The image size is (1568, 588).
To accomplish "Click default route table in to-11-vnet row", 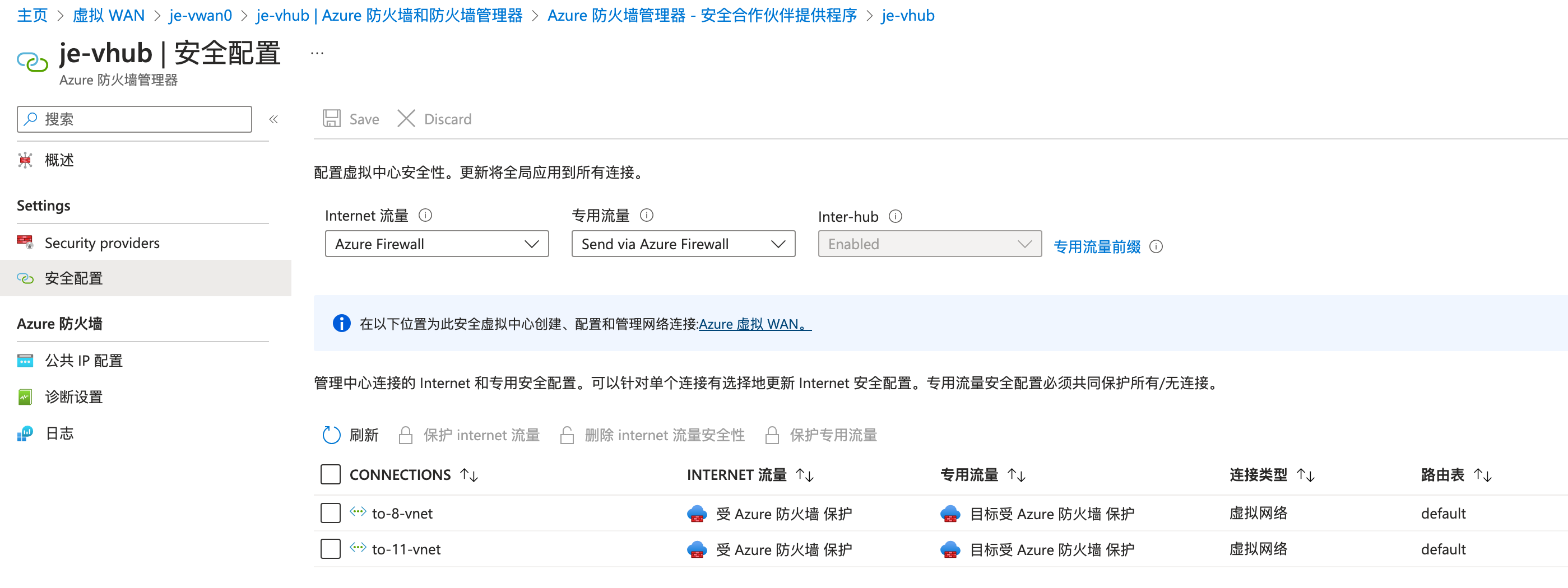I will (x=1443, y=550).
